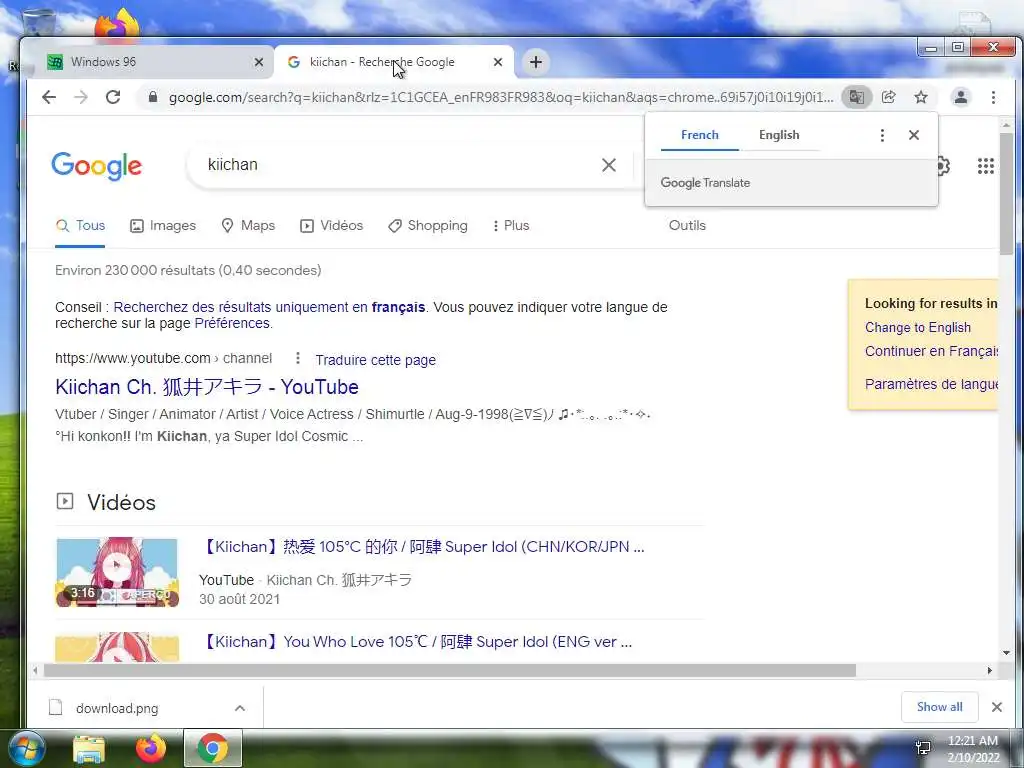
Task: Click the second Kiichan video thumbnail
Action: click(x=117, y=647)
